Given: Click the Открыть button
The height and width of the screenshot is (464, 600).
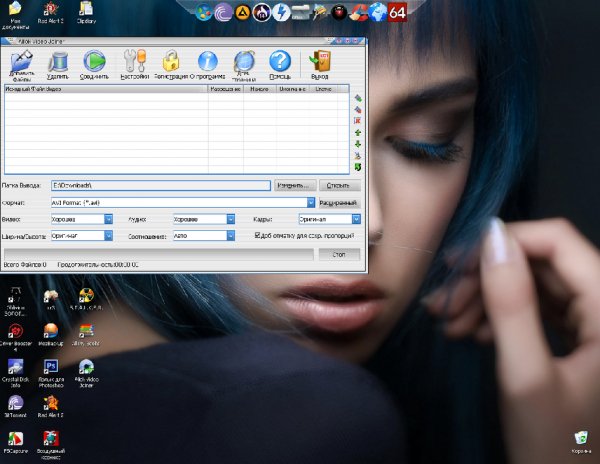Looking at the screenshot, I should [x=340, y=186].
